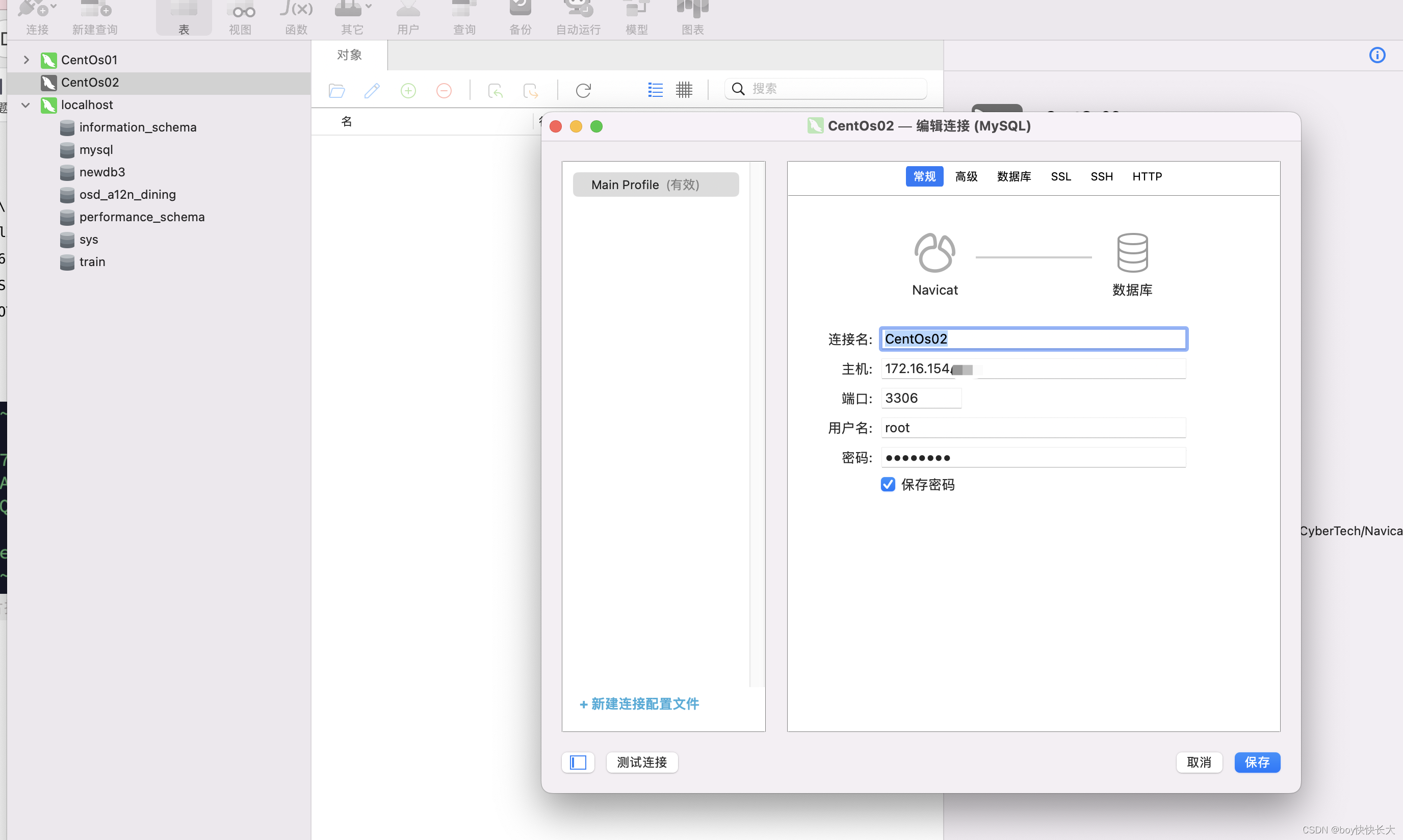Switch to grid detail view icon

[x=684, y=89]
